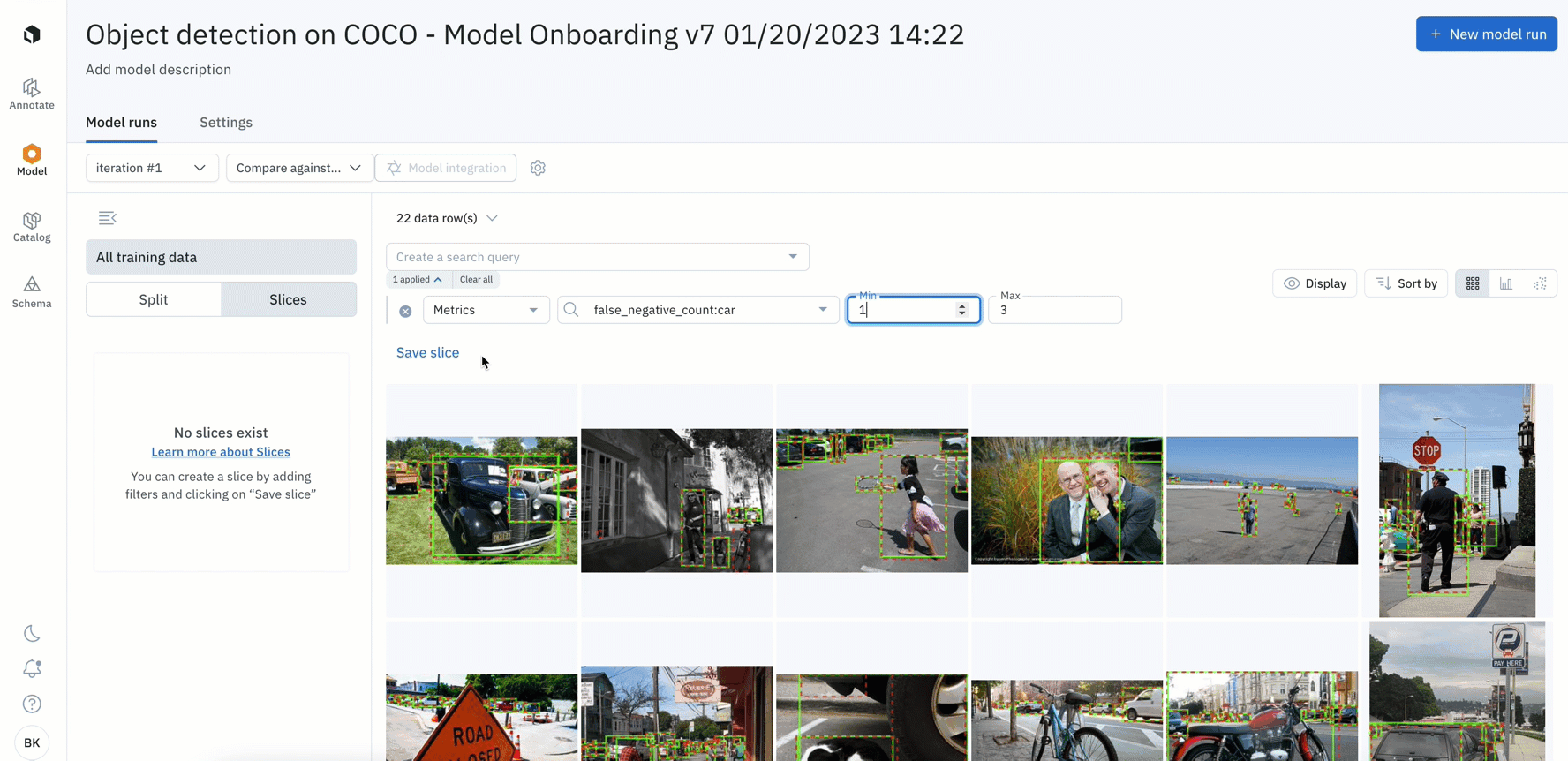Screen dimensions: 1568x761
Task: Open the car tire close-up thumbnail
Action: point(871,717)
